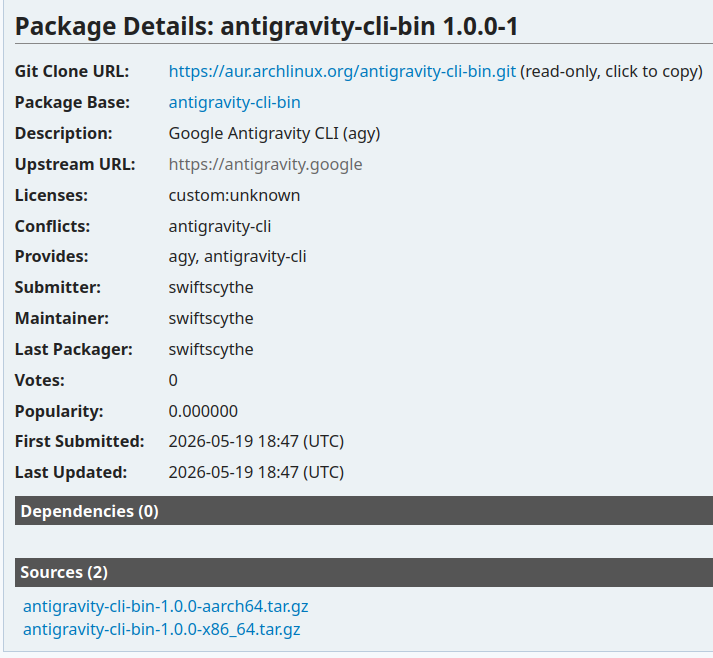Click the description text Google Antigravity CLI (agy)

pyautogui.click(x=274, y=133)
